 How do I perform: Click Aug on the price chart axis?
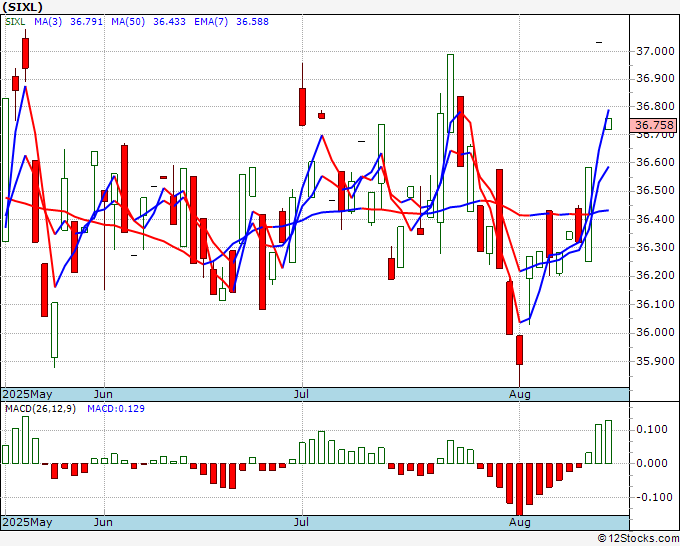[x=520, y=394]
